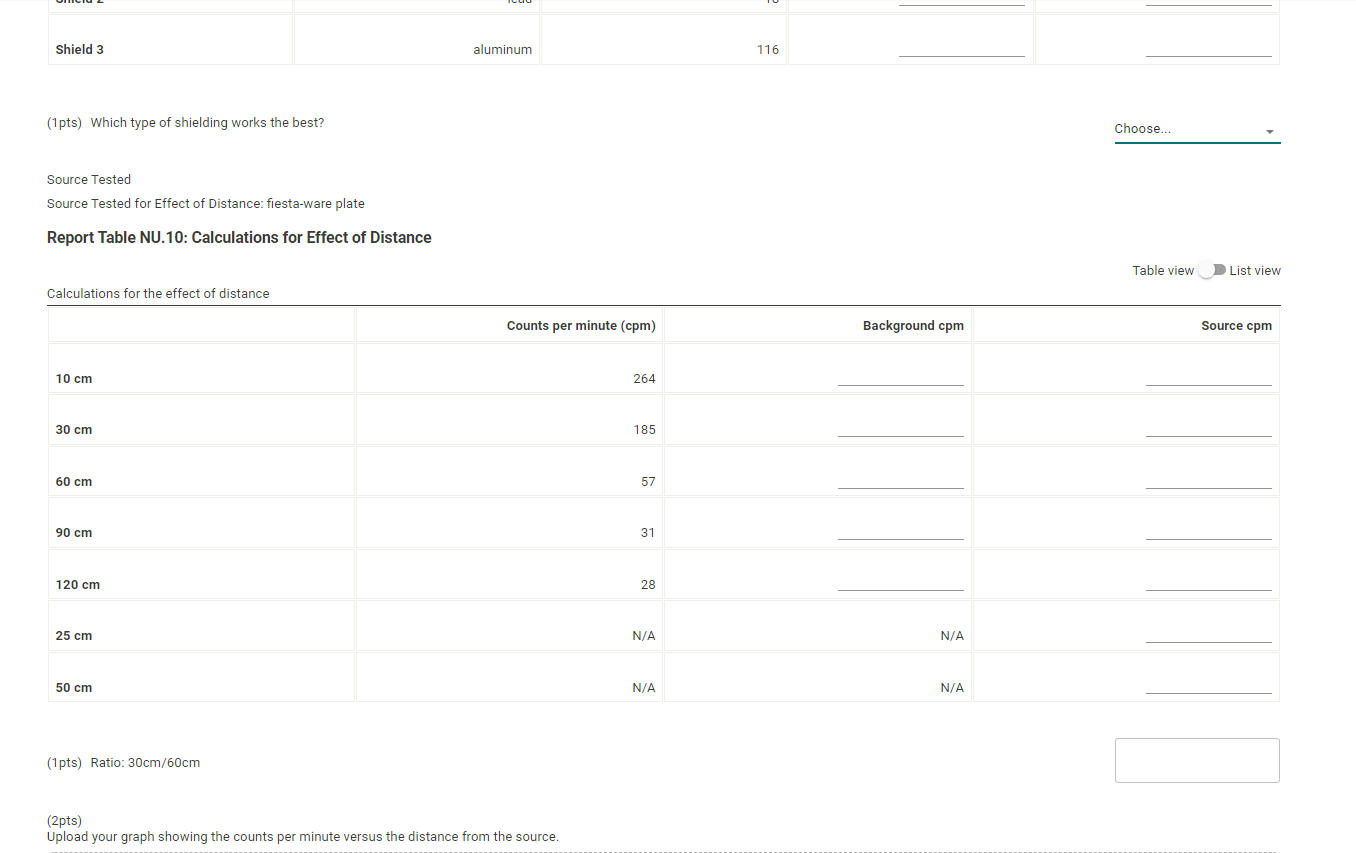This screenshot has width=1356, height=853.
Task: Fill Background cpm field for 30 cm
Action: (x=900, y=427)
